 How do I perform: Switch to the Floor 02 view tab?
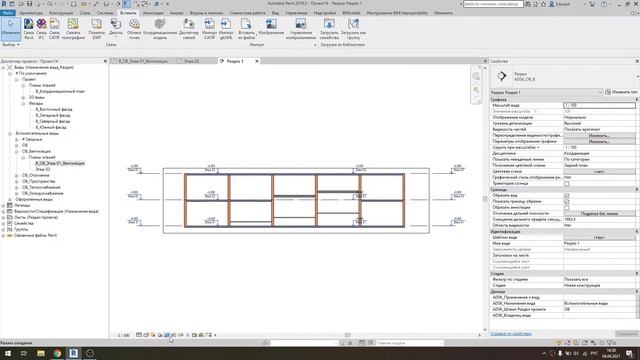point(192,61)
